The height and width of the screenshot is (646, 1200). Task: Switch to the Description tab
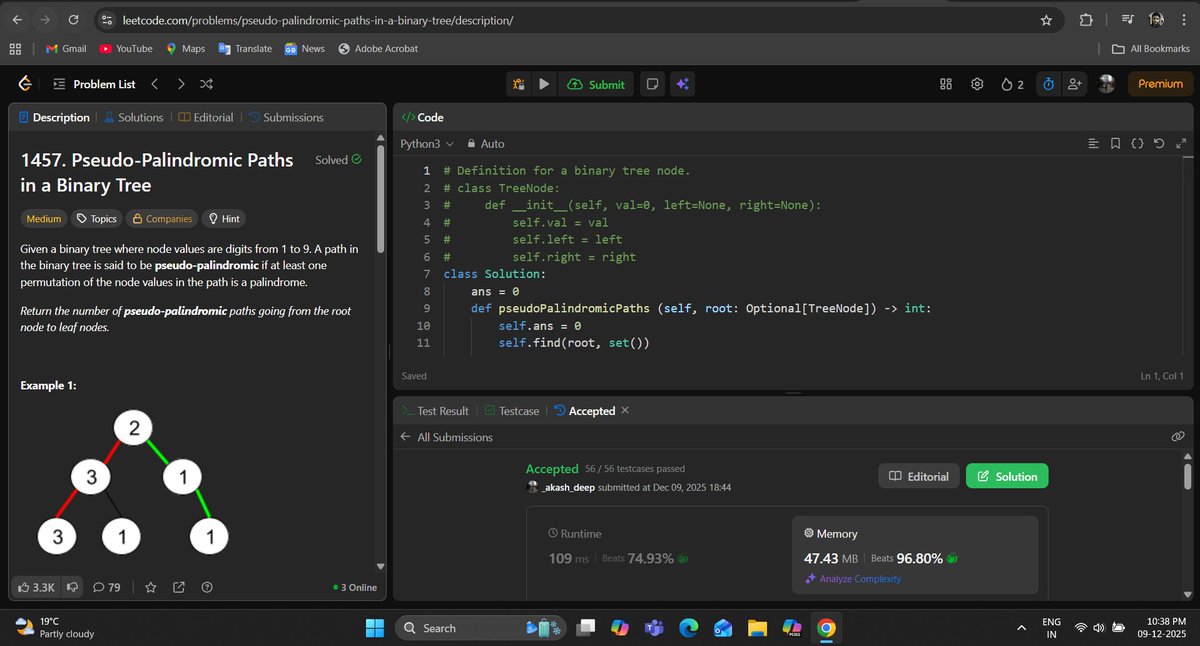(54, 117)
